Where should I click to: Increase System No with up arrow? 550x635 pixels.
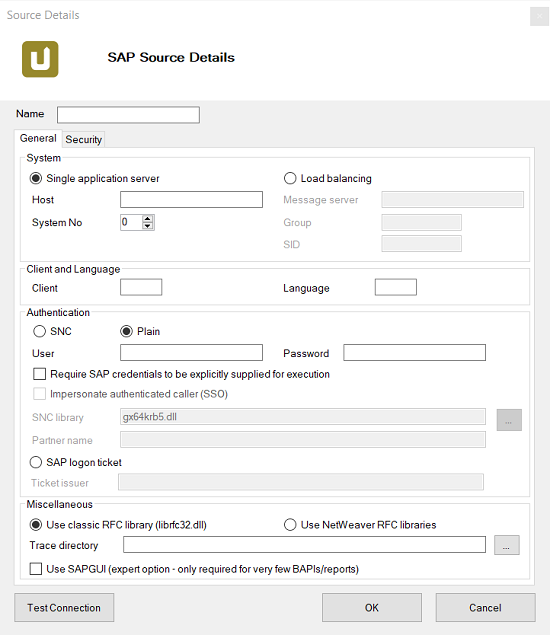(x=147, y=219)
